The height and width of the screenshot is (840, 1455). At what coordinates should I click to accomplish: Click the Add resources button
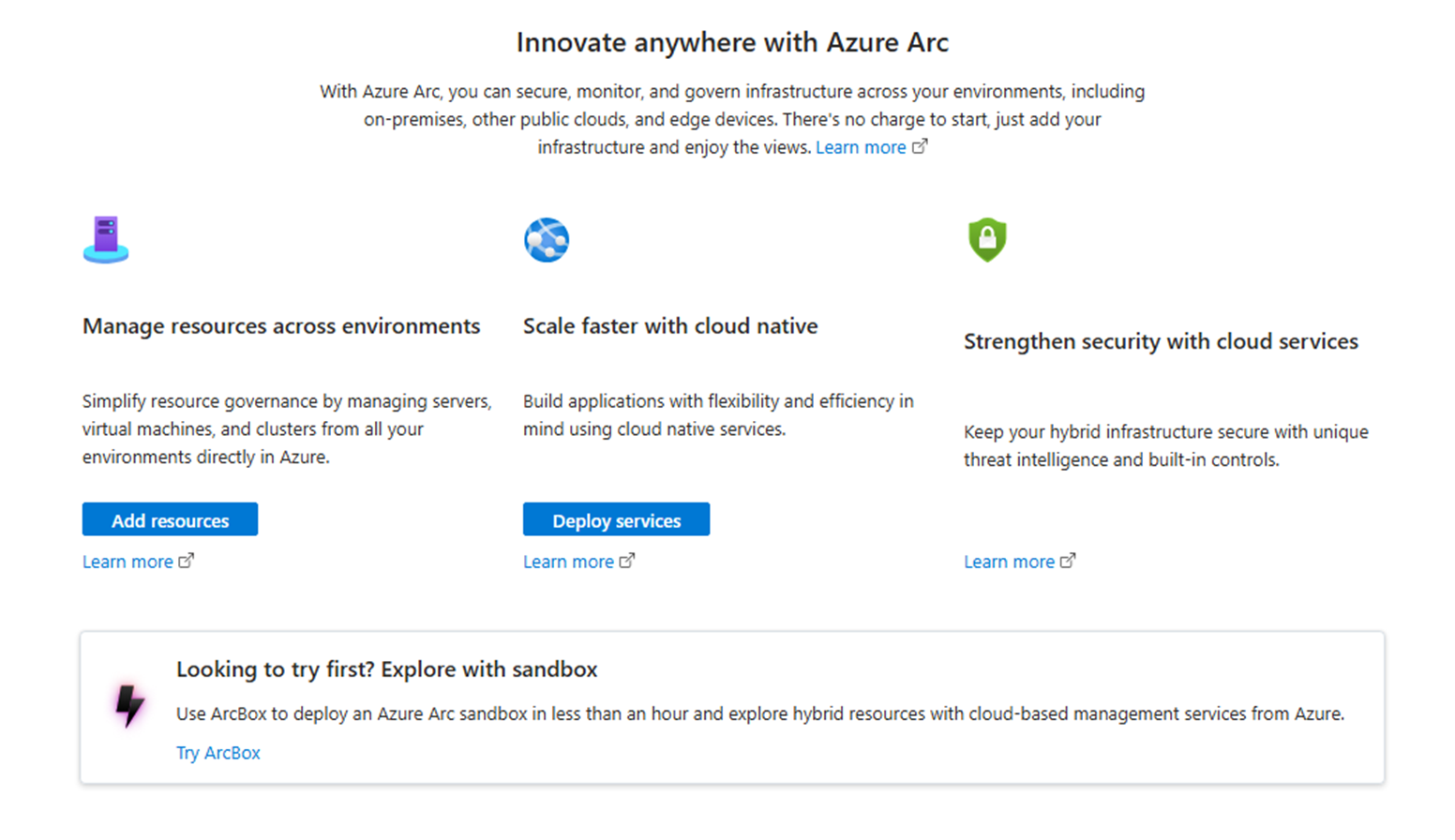point(170,519)
